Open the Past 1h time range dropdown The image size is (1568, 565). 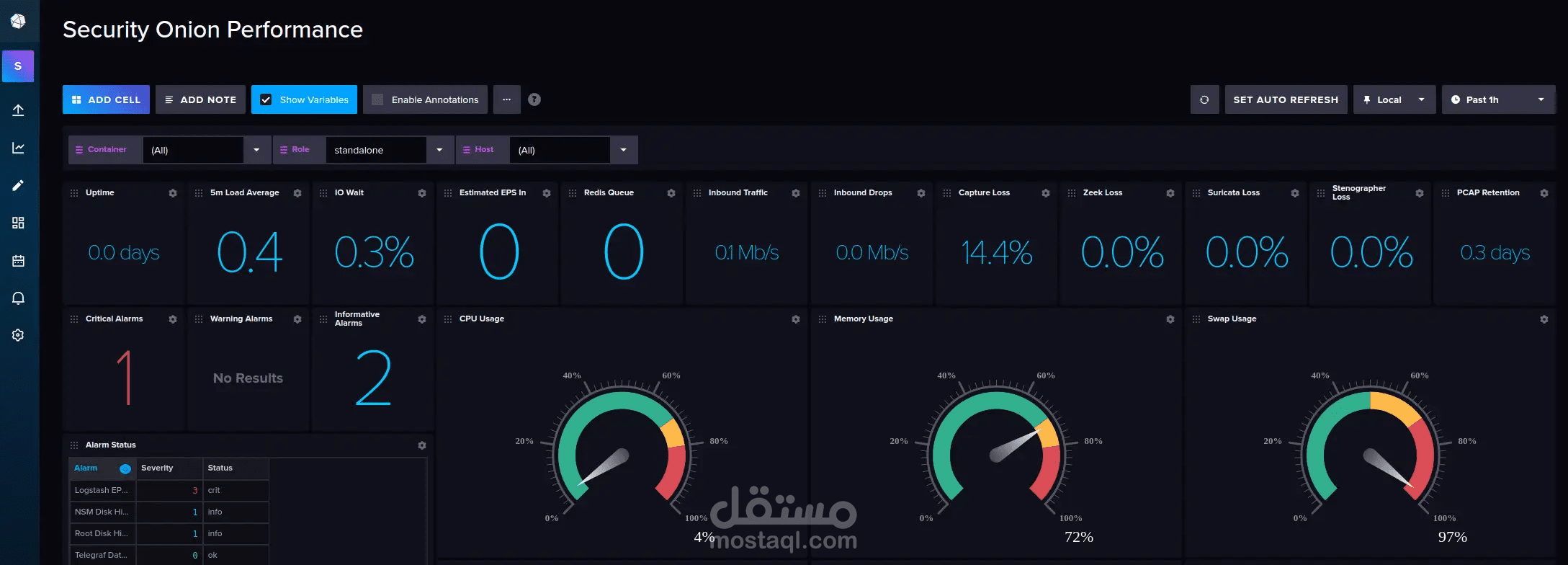coord(1498,99)
